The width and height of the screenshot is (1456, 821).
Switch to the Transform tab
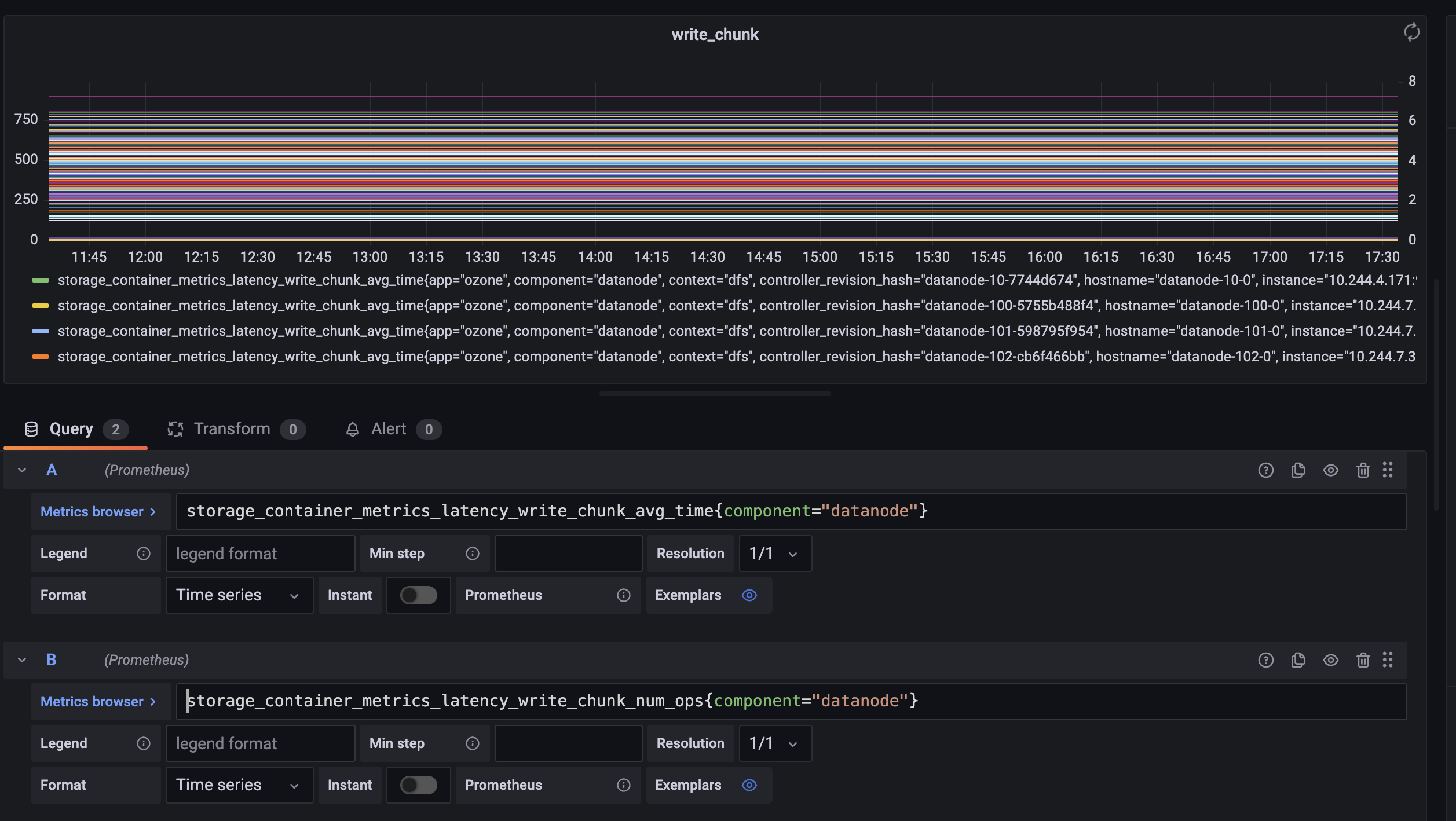coord(232,429)
